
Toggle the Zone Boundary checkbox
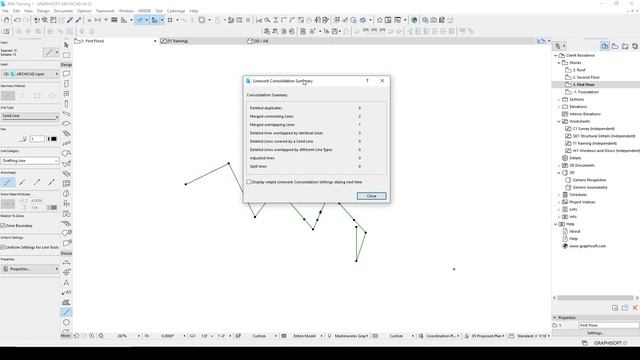(x=3, y=225)
